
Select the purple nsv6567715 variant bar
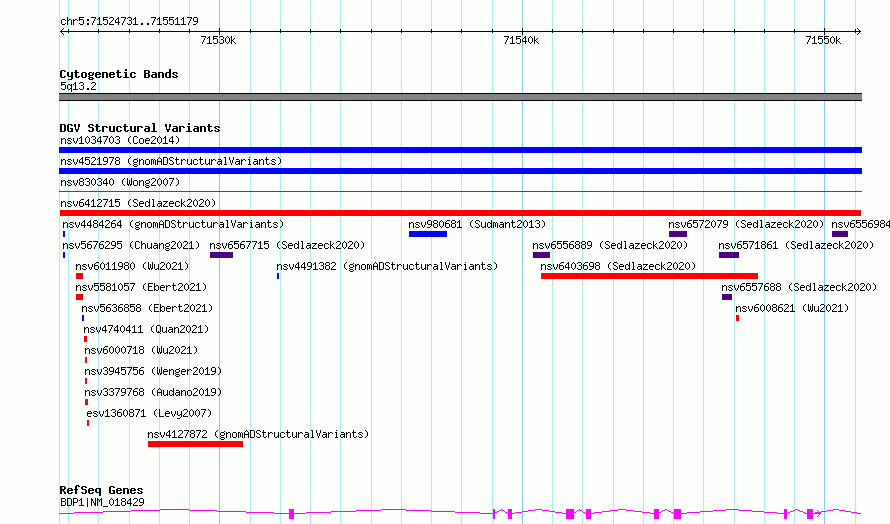tap(221, 255)
